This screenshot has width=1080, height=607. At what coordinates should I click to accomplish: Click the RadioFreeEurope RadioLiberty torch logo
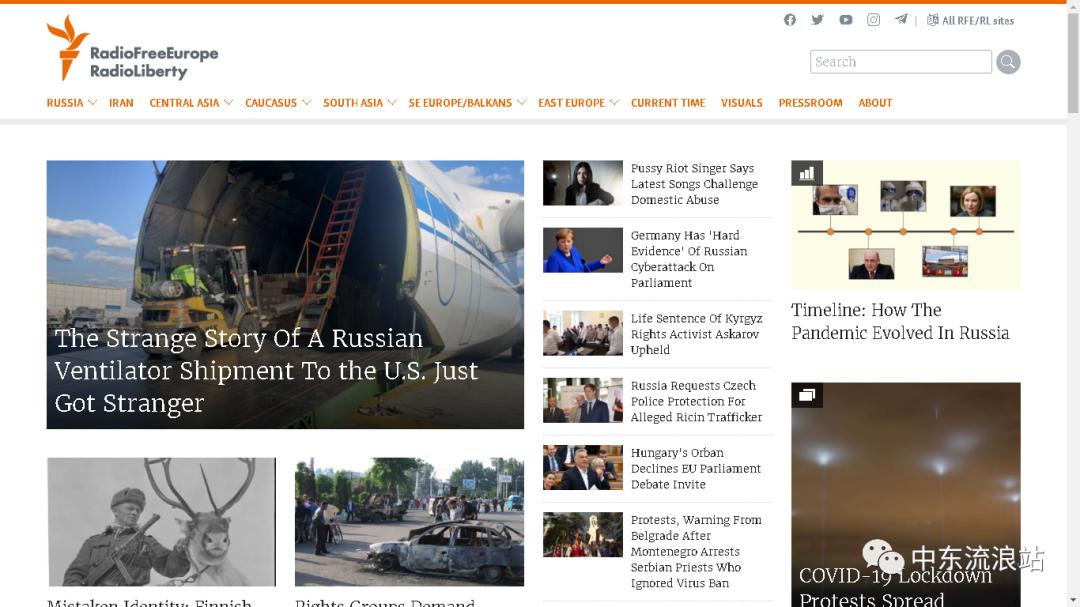coord(132,50)
